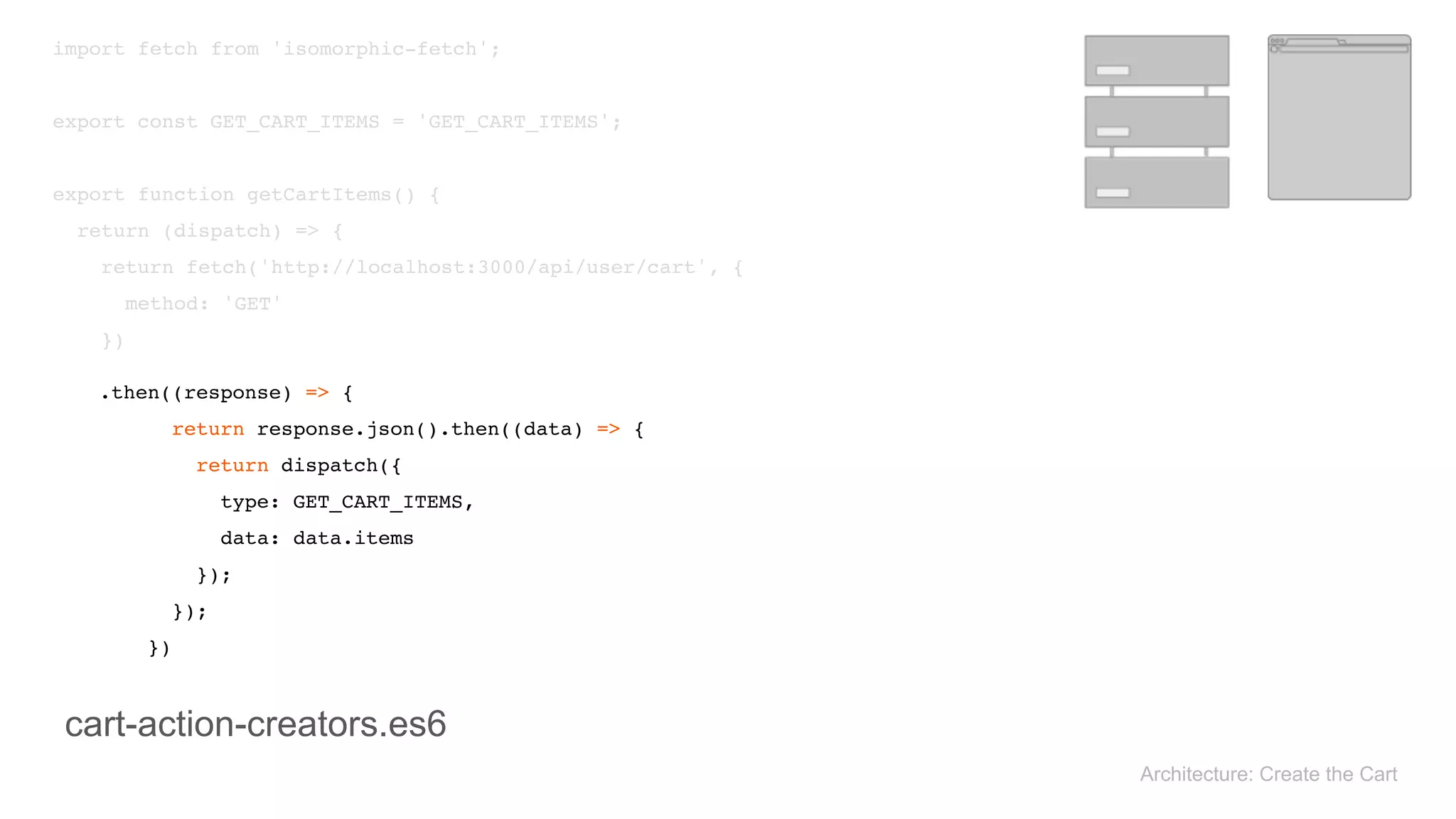Click the top server unit in the stack
The width and height of the screenshot is (1456, 819).
(1157, 60)
